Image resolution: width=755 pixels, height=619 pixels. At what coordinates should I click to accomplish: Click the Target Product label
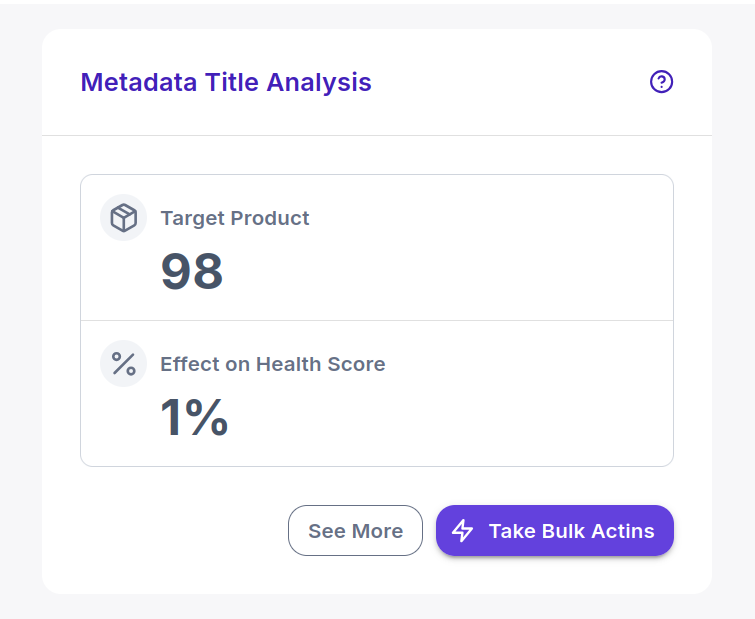234,218
